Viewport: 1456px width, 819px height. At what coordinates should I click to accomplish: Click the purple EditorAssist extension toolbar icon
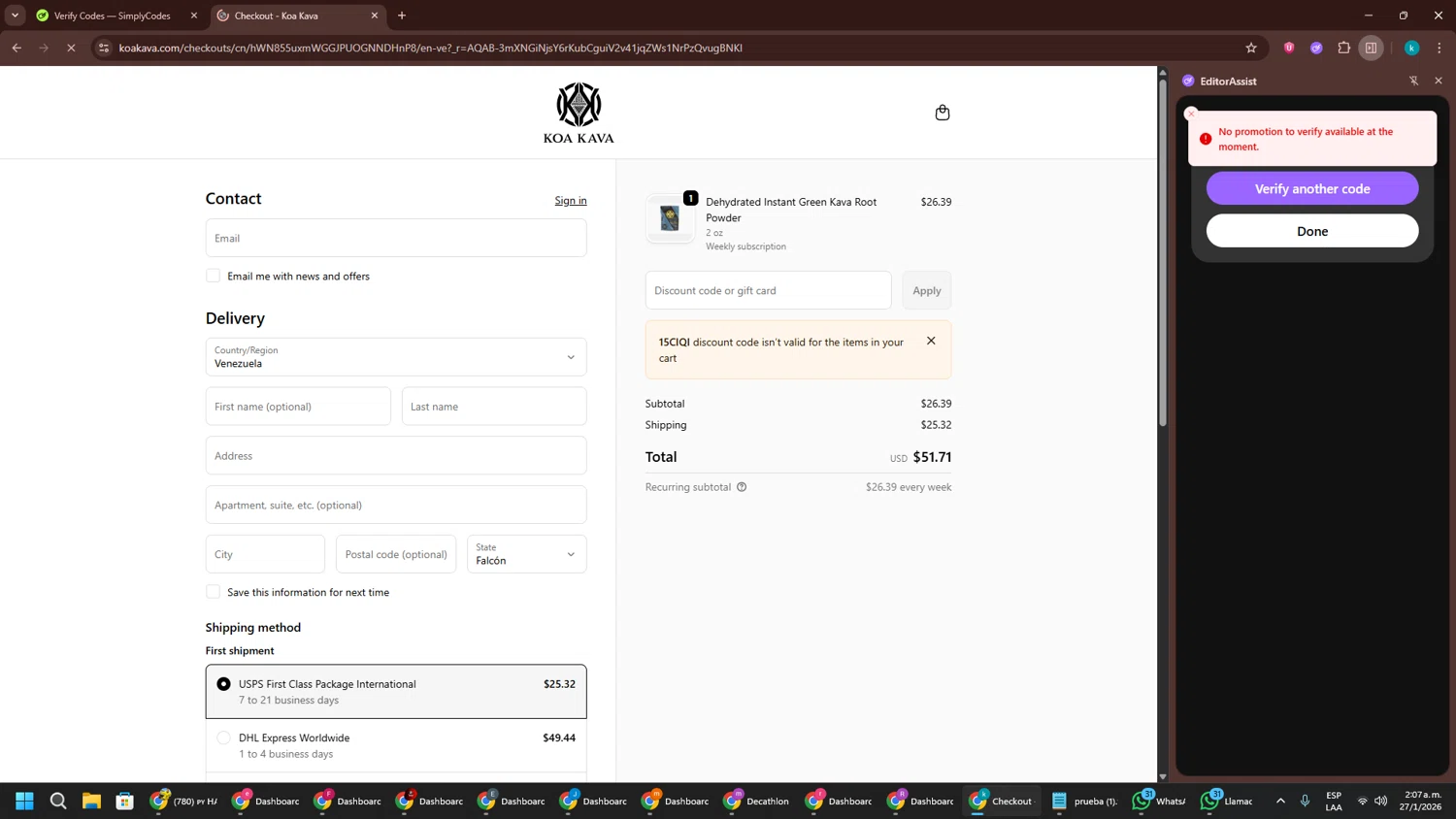[x=1316, y=48]
